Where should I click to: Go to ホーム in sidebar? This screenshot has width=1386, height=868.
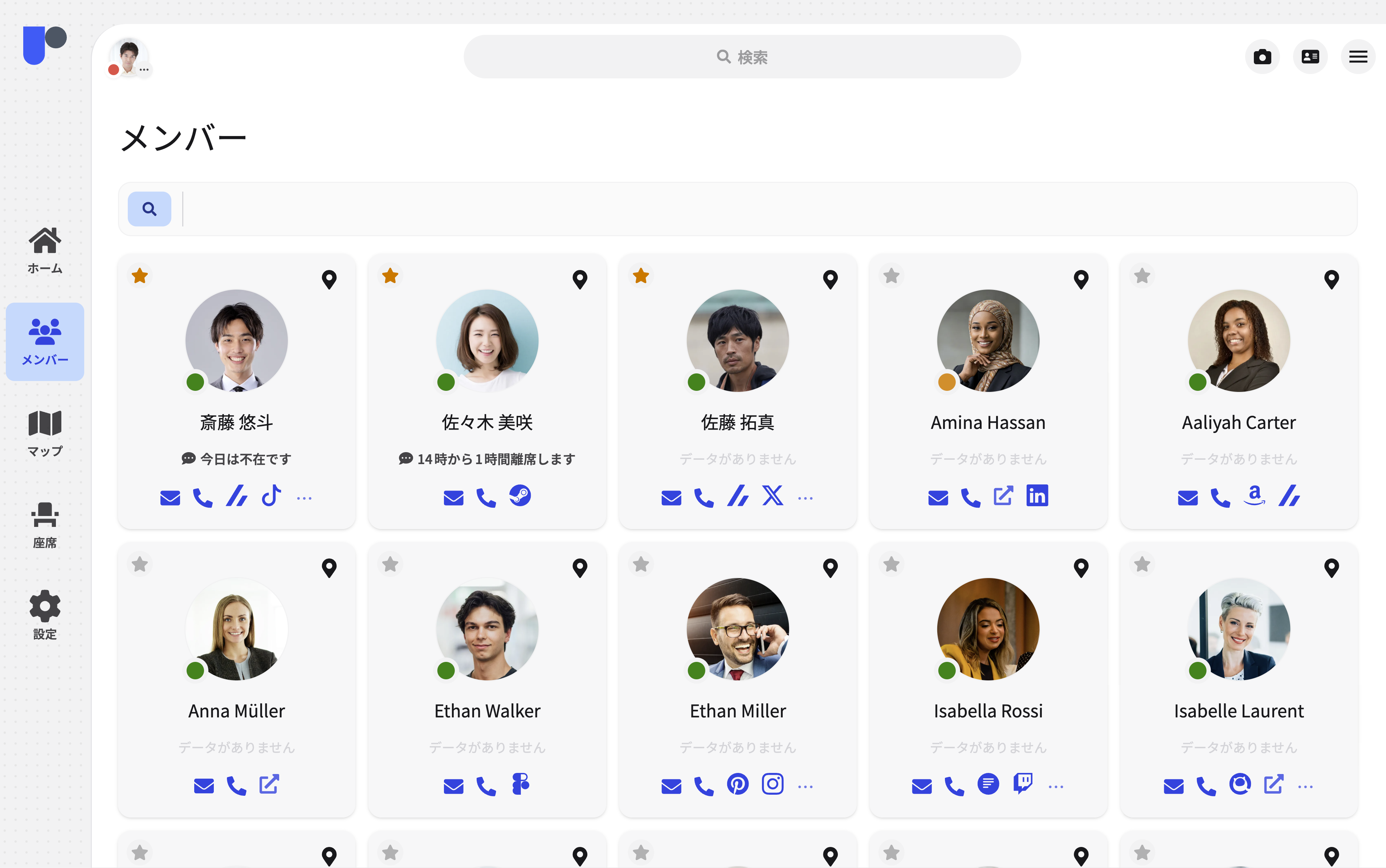click(45, 250)
